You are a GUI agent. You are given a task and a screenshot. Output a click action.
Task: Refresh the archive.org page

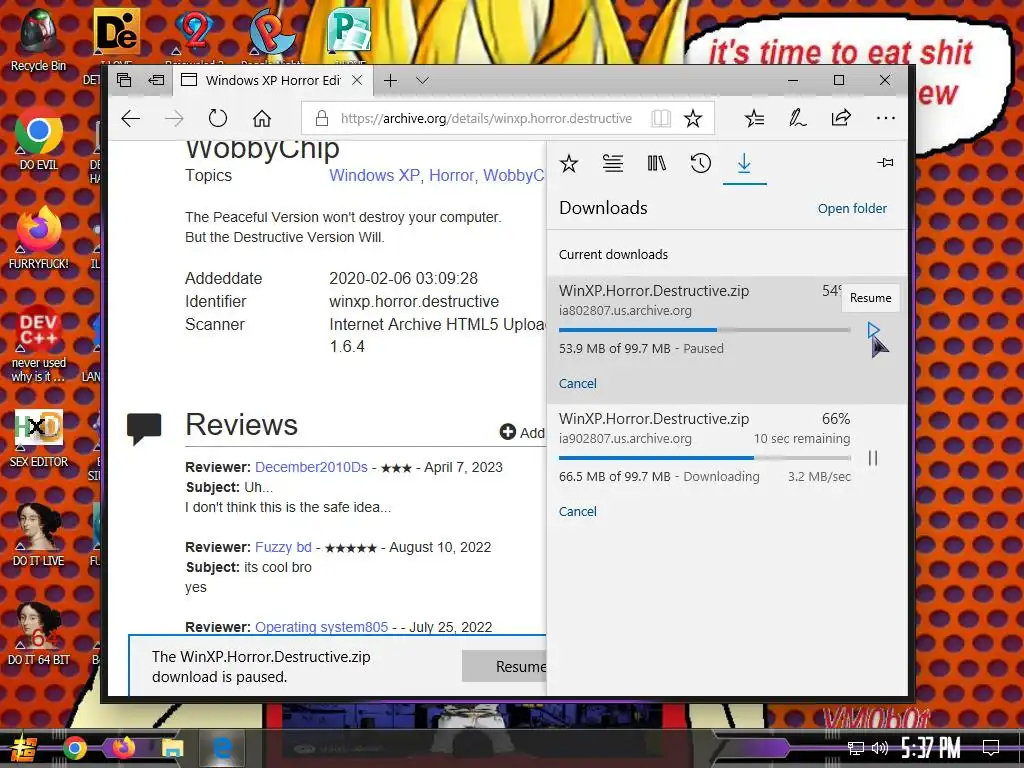point(217,118)
